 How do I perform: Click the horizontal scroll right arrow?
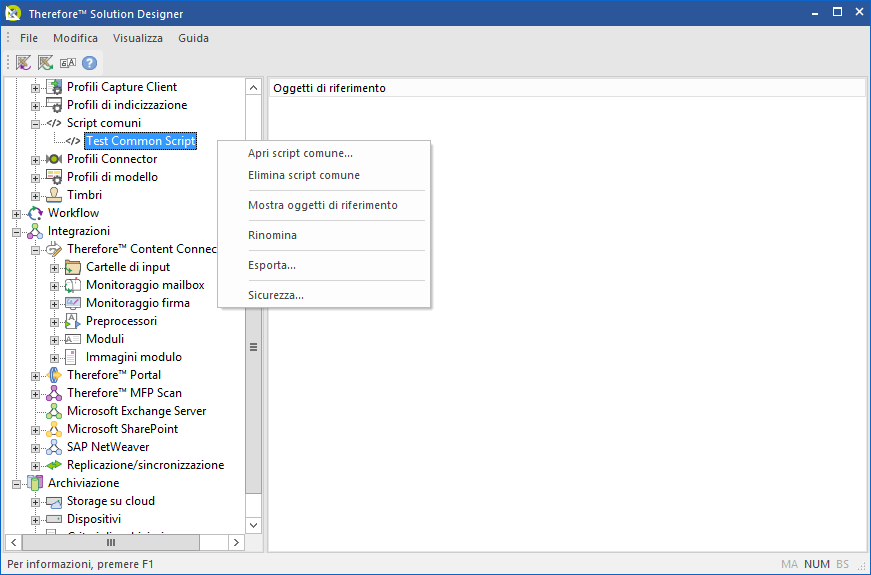[x=236, y=542]
